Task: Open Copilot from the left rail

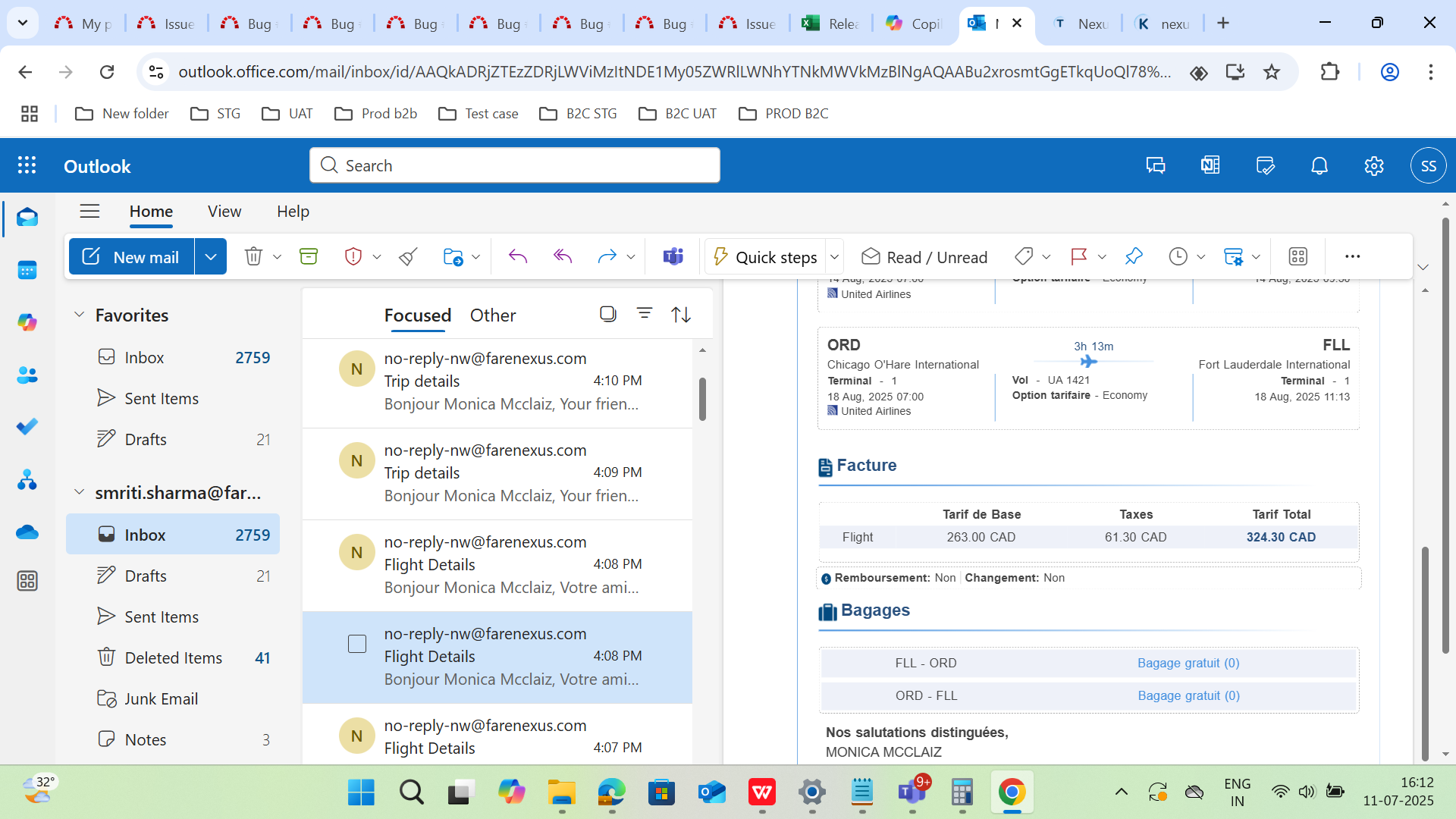Action: coord(27,322)
